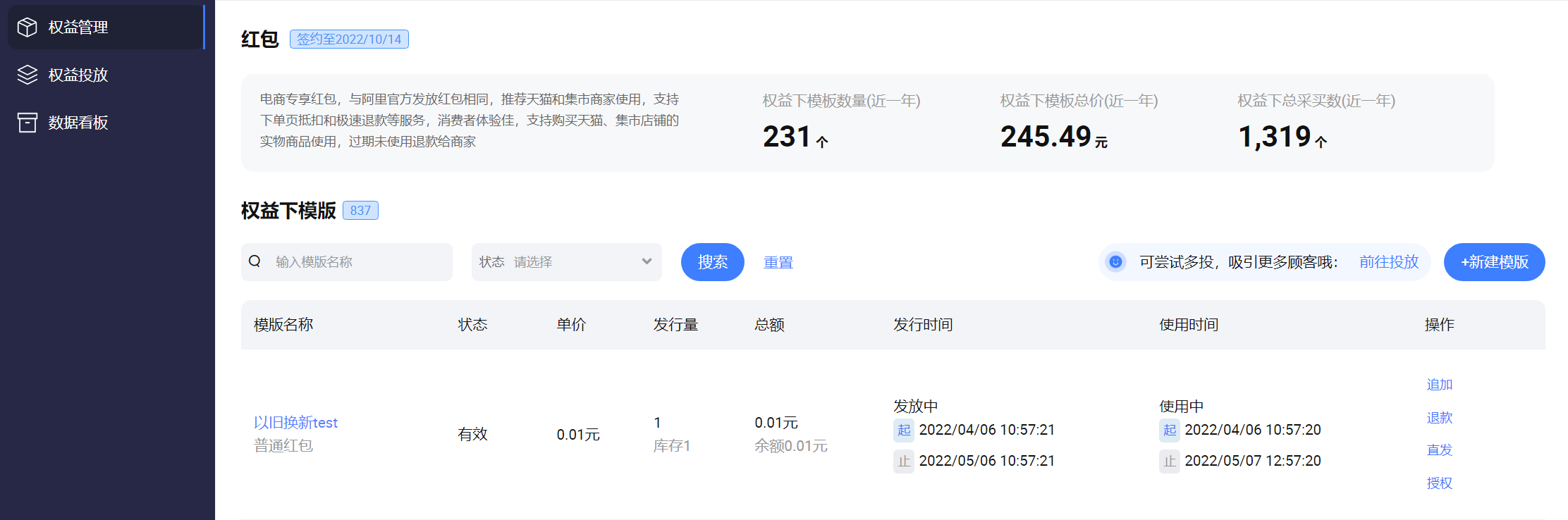Click the 使用时间 column header
The height and width of the screenshot is (520, 1568).
pyautogui.click(x=1189, y=325)
